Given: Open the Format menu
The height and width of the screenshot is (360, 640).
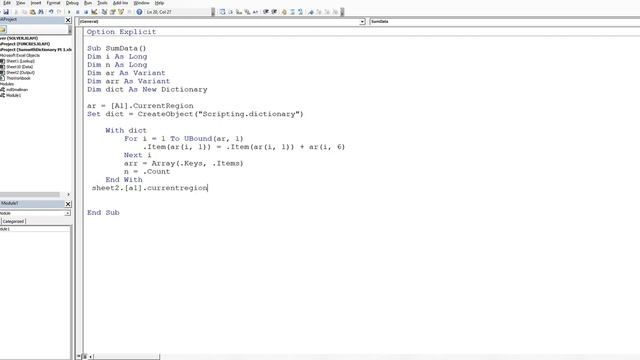Looking at the screenshot, I should tap(53, 3).
